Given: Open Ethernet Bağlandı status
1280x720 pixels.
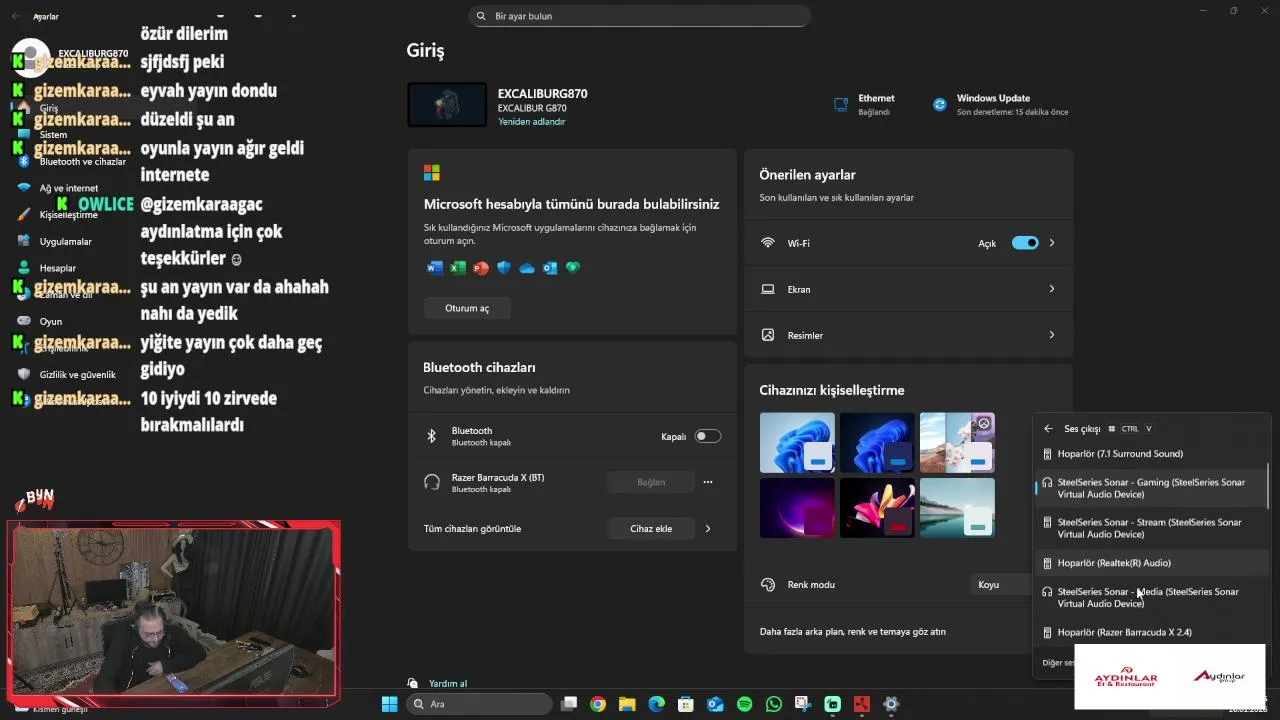Looking at the screenshot, I should (864, 105).
